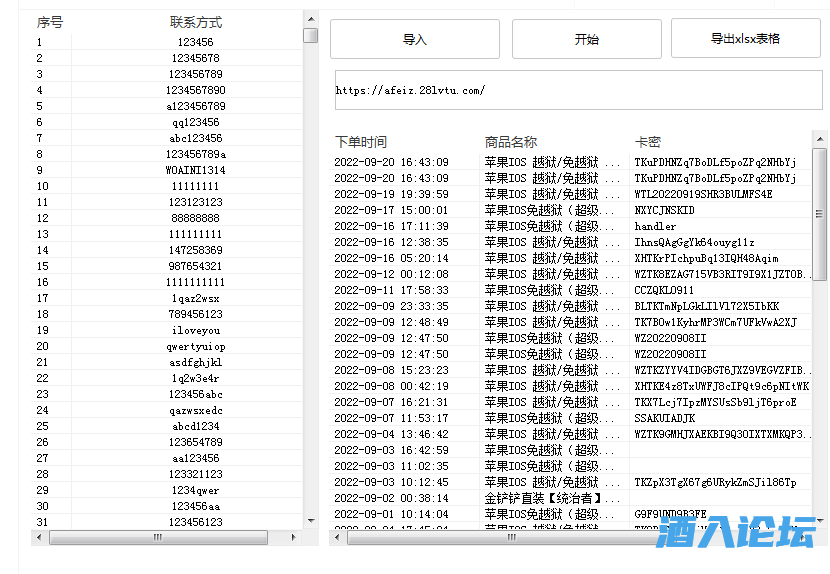
Task: Click the order table vertical scrollbar thumb
Action: (820, 214)
